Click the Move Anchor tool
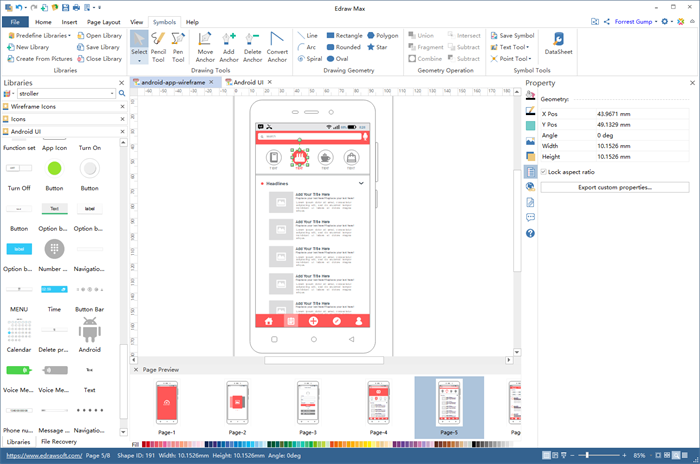The height and width of the screenshot is (464, 700). [205, 46]
